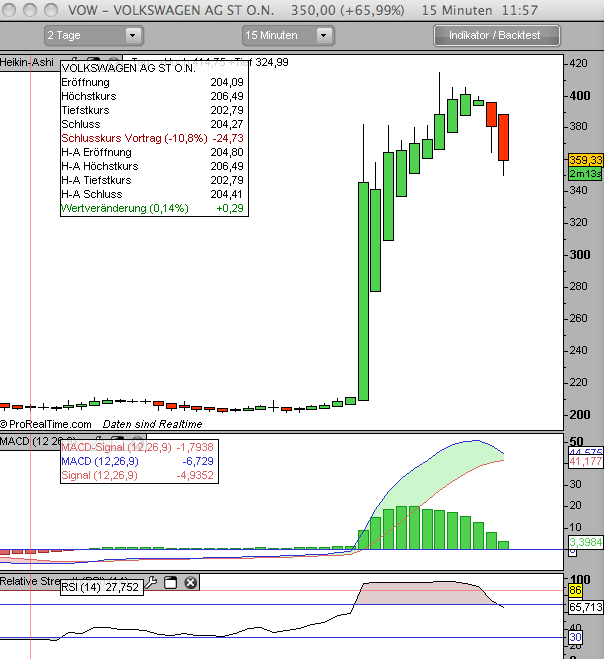Screen dimensions: 604x659
Task: Click the ProRealTime.com copyright text
Action: pos(46,424)
